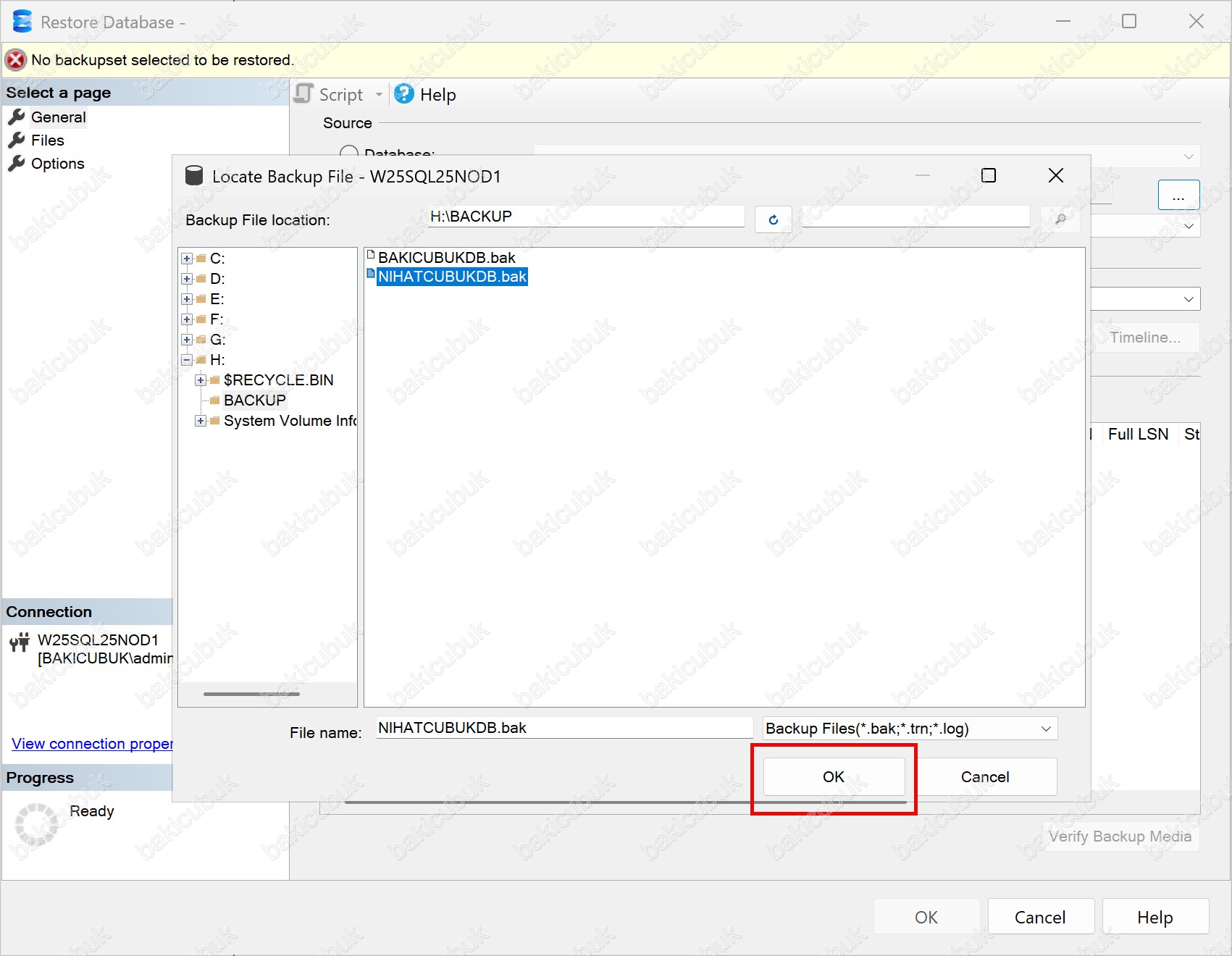
Task: Select the BAKICUBUKDB.bak file icon
Action: pos(371,256)
